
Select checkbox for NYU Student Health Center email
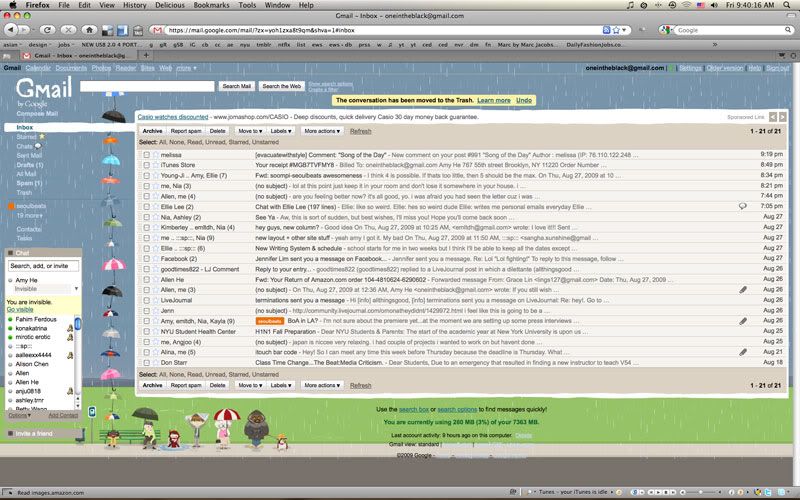click(x=146, y=332)
